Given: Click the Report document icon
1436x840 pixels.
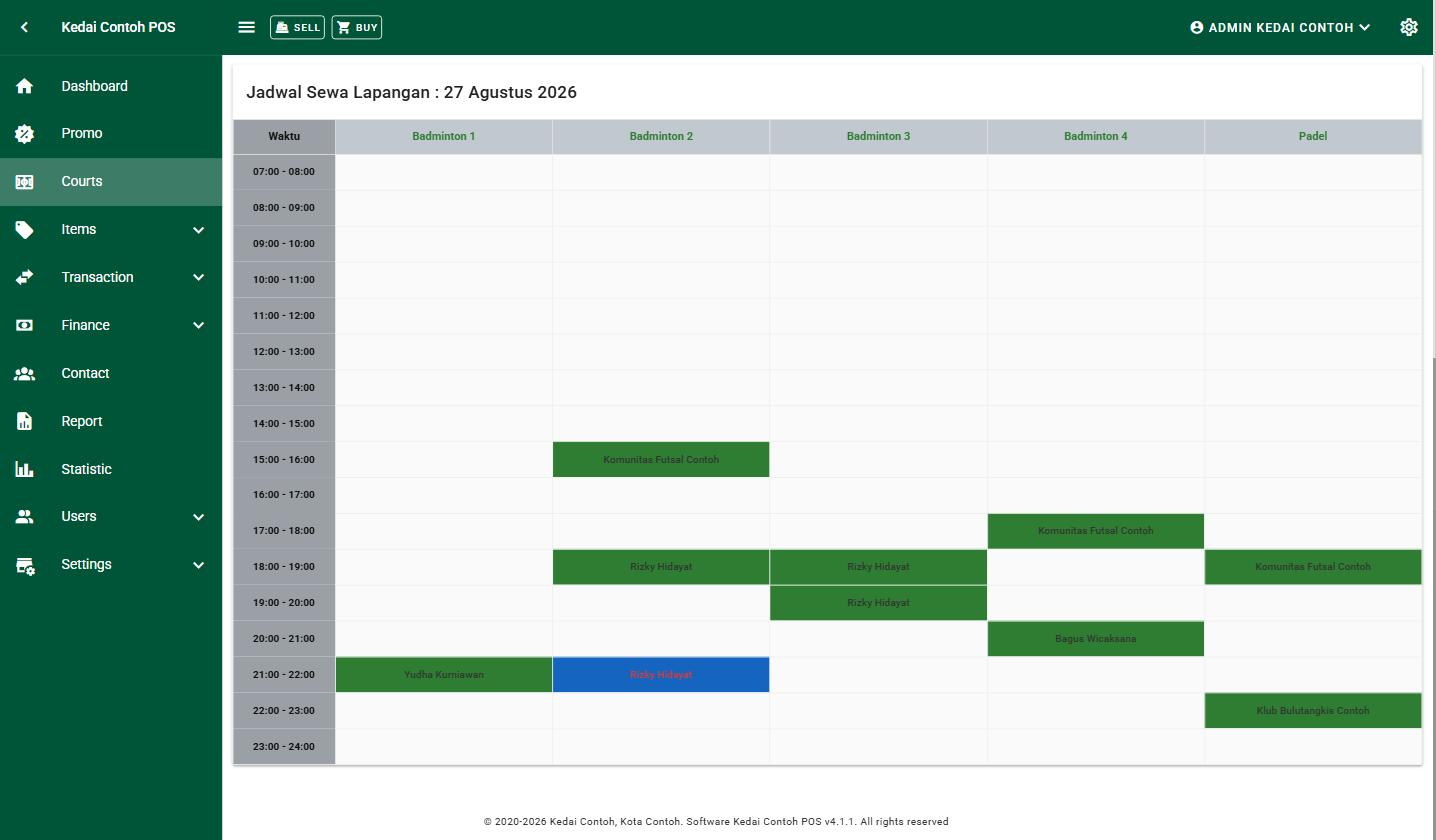Looking at the screenshot, I should (x=25, y=421).
